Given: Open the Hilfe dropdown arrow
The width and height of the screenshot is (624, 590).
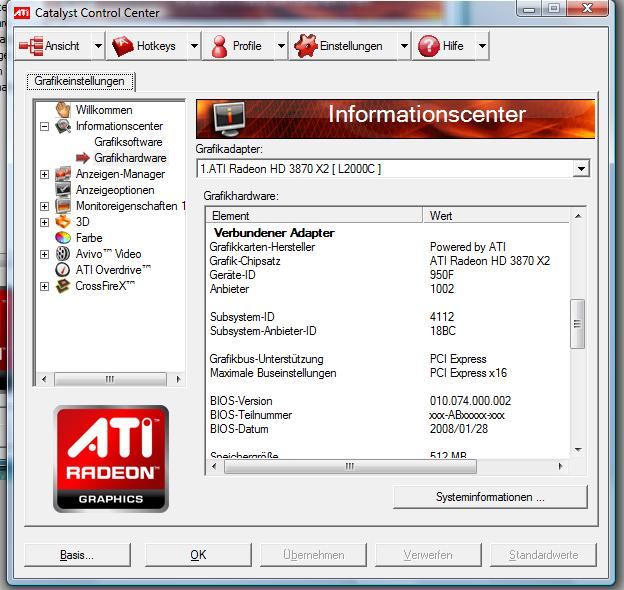Looking at the screenshot, I should pyautogui.click(x=482, y=46).
